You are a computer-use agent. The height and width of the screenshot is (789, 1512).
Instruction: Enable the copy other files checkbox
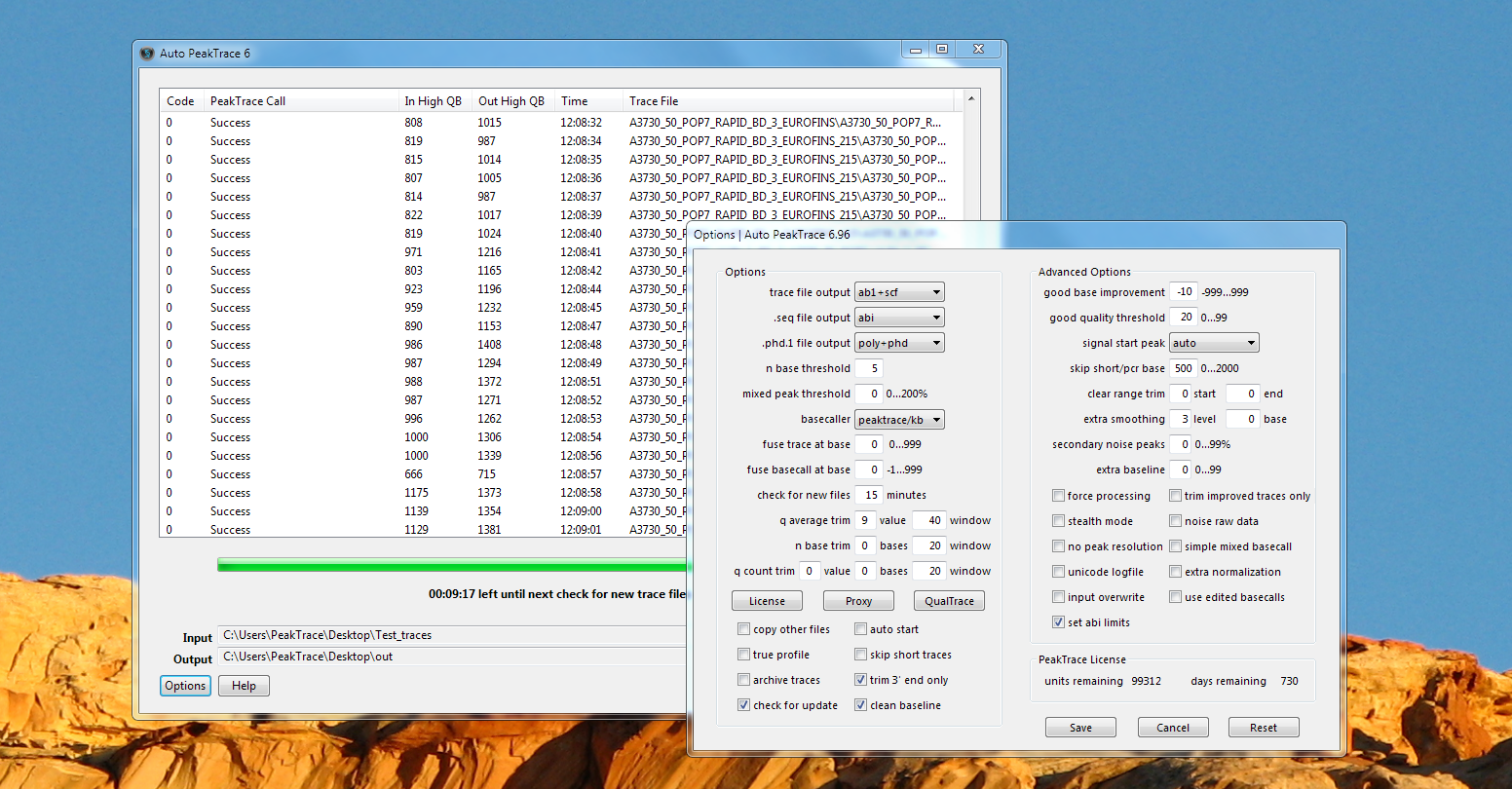744,629
